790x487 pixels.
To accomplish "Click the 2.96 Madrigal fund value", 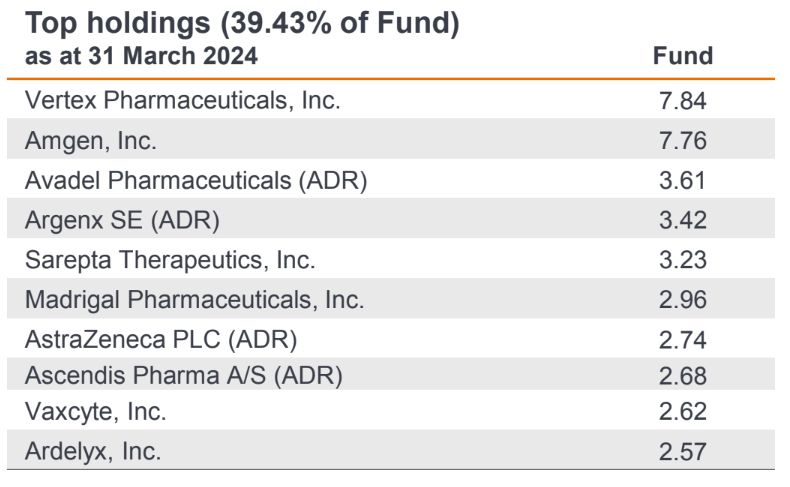I will 682,300.
